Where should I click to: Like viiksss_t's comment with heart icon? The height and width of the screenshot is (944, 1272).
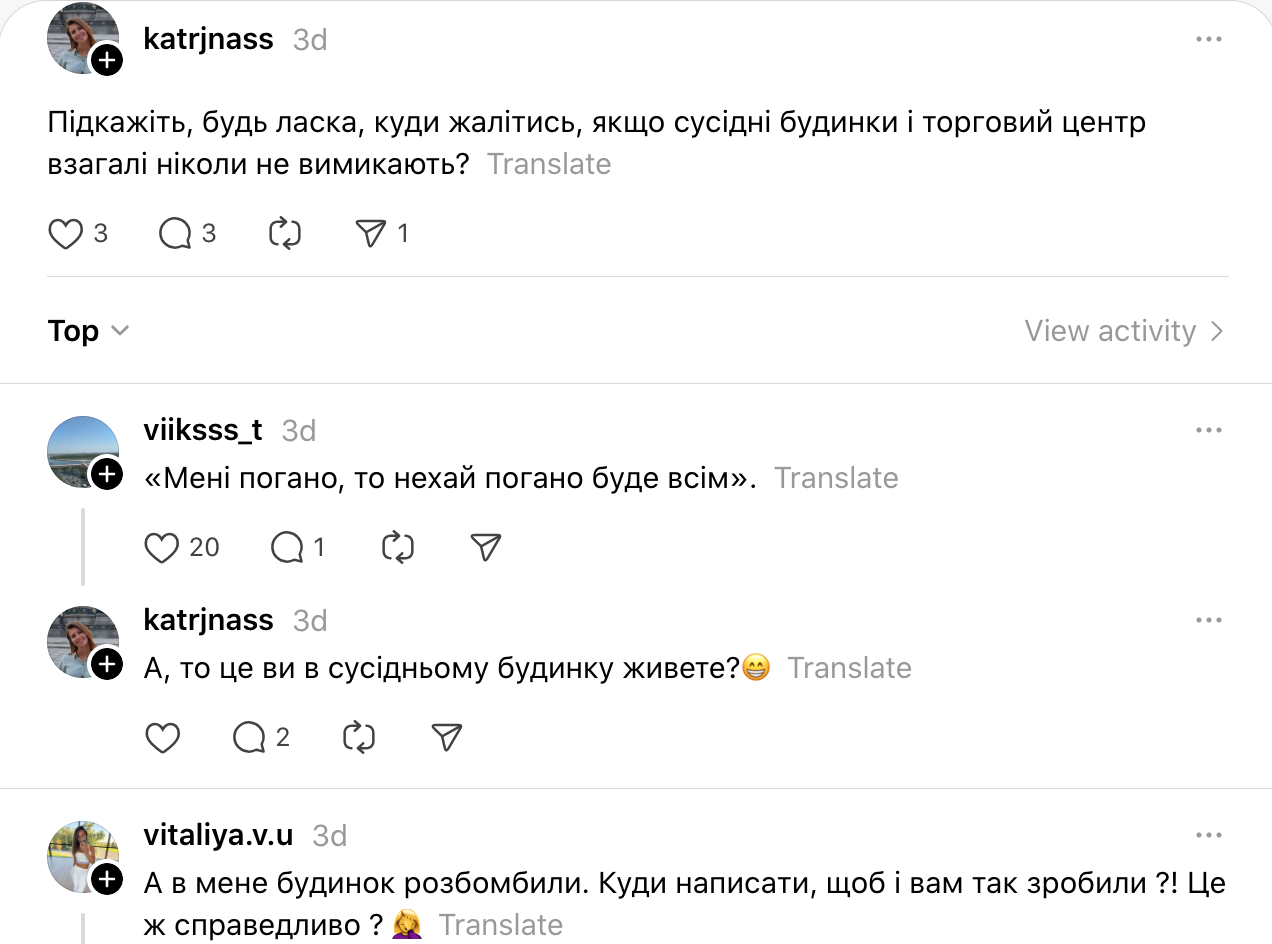(162, 547)
